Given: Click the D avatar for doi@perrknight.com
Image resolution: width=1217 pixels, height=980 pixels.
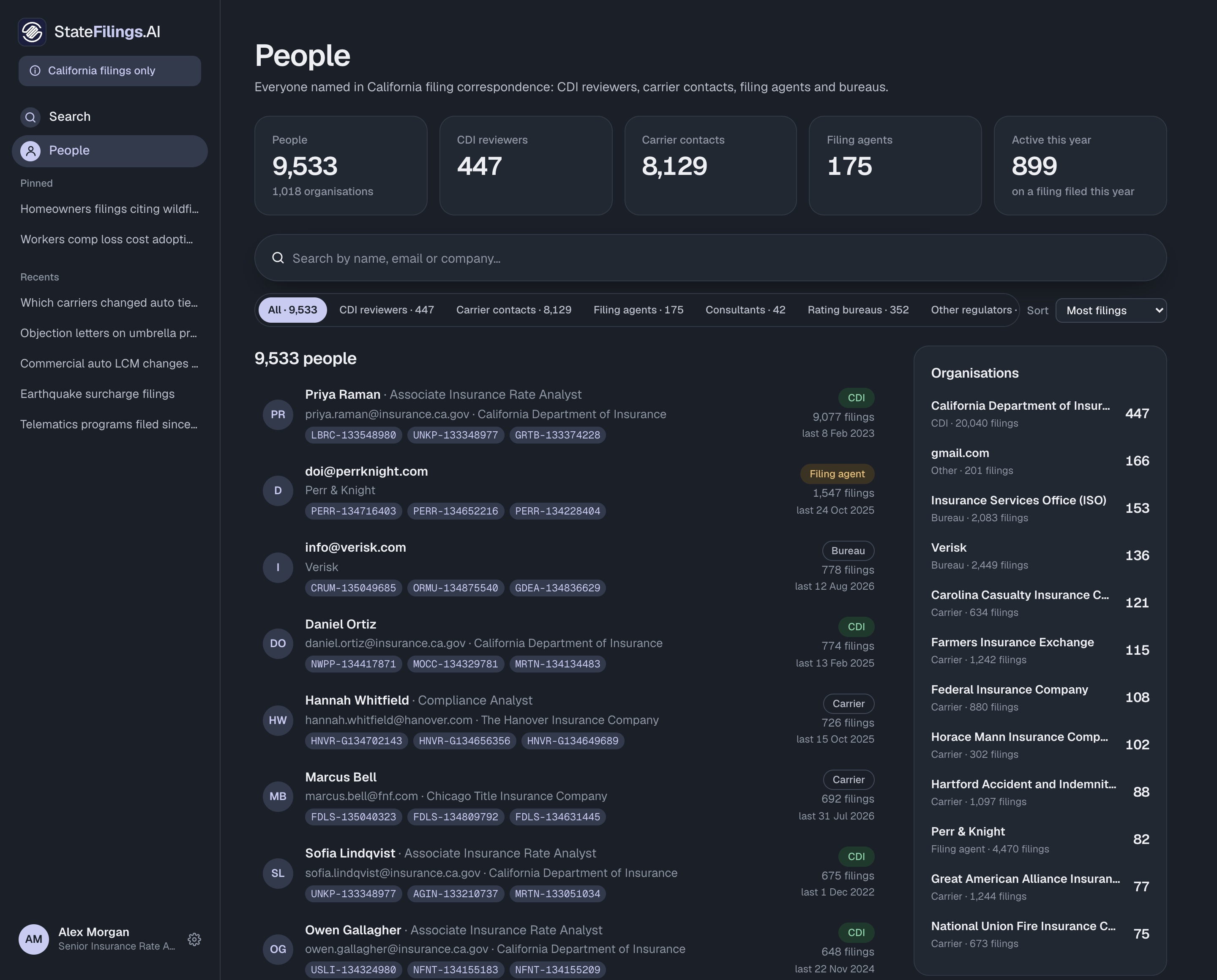Looking at the screenshot, I should [278, 490].
